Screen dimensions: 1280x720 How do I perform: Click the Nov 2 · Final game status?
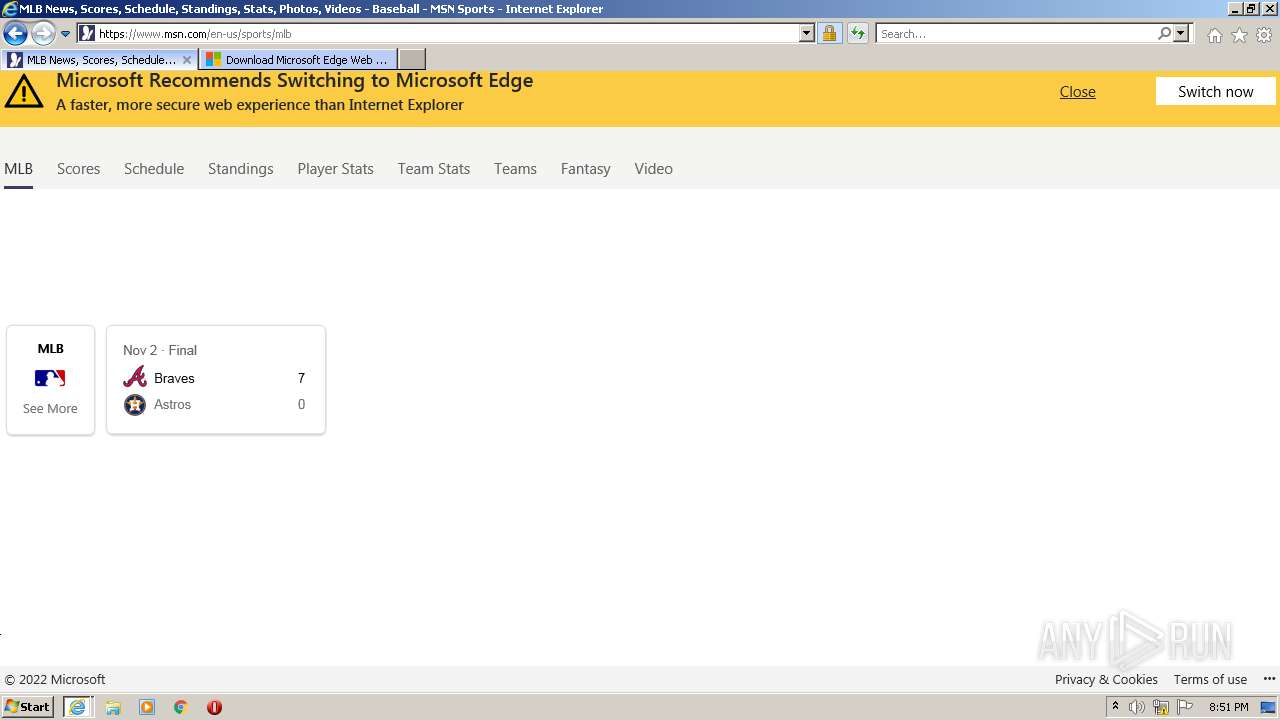(x=160, y=350)
